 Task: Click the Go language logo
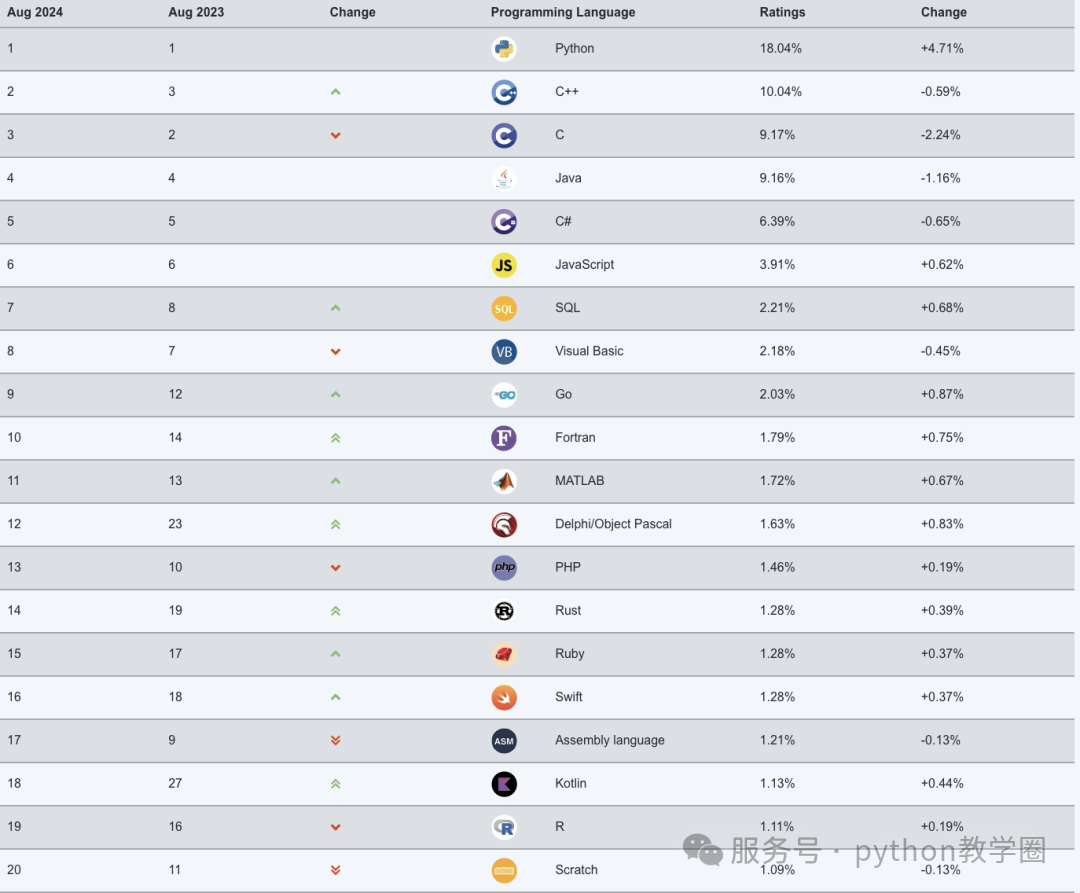(x=504, y=395)
